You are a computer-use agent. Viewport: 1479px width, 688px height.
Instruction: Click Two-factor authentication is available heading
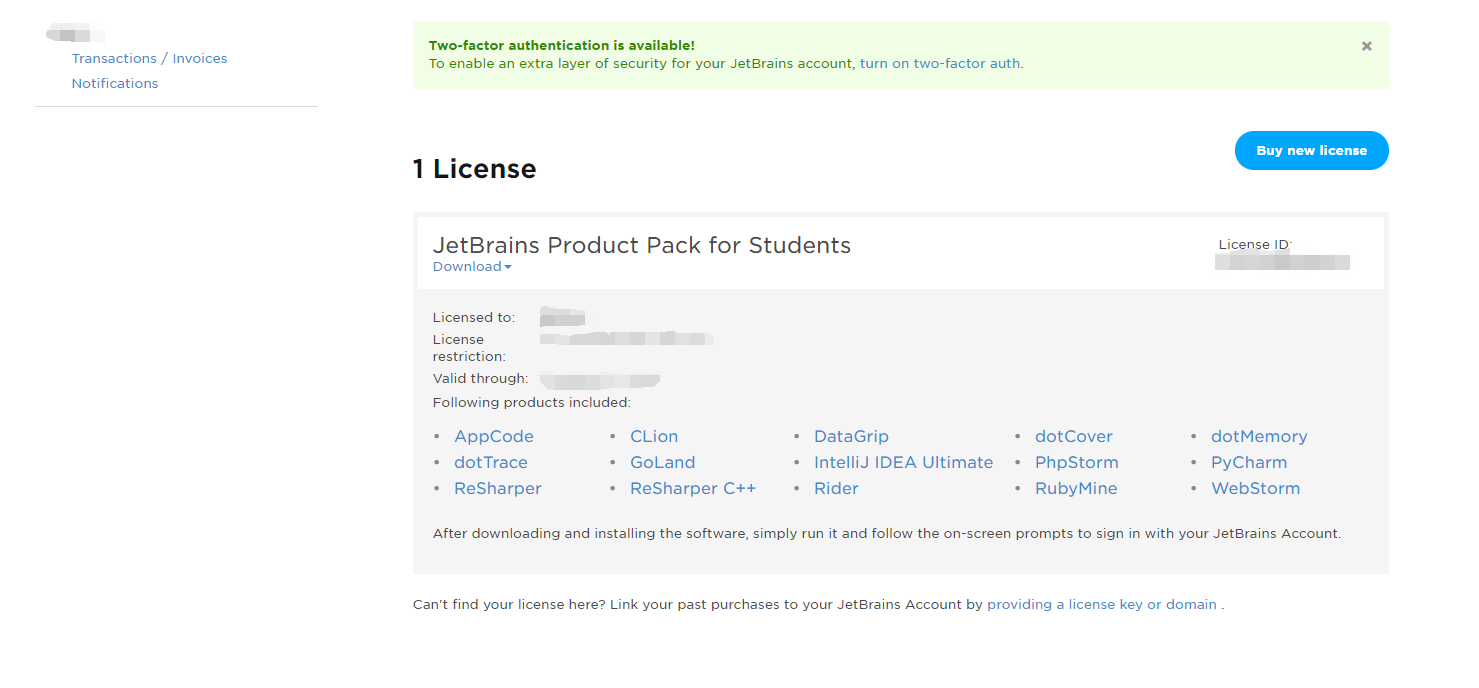click(x=562, y=45)
